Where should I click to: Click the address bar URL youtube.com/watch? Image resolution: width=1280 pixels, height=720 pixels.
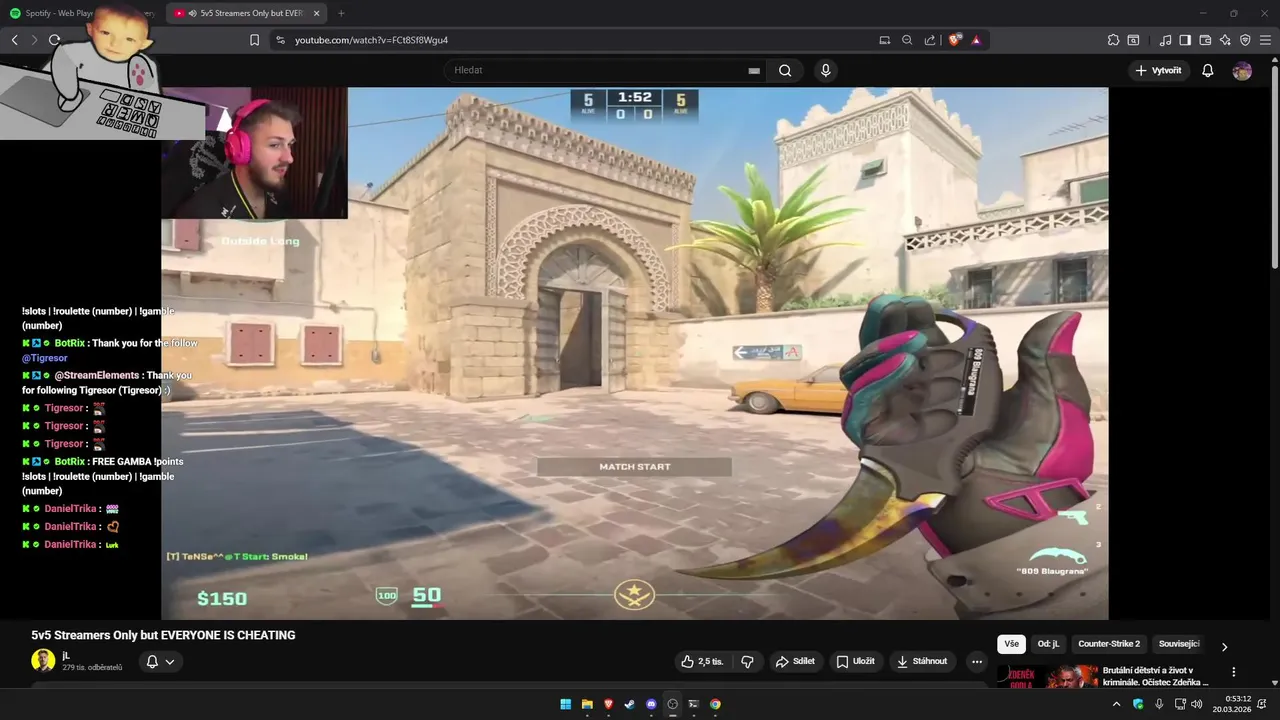pos(371,40)
